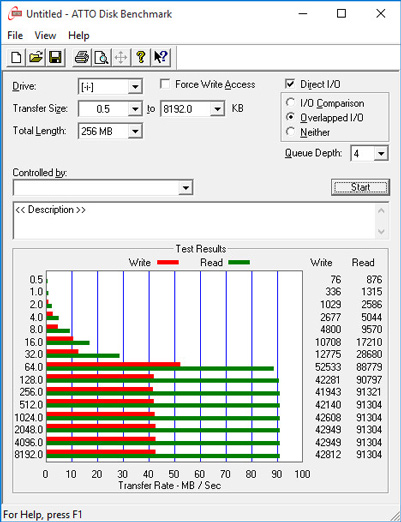Click the Description scrollbar down arrow
Image resolution: width=401 pixels, height=522 pixels.
381,231
